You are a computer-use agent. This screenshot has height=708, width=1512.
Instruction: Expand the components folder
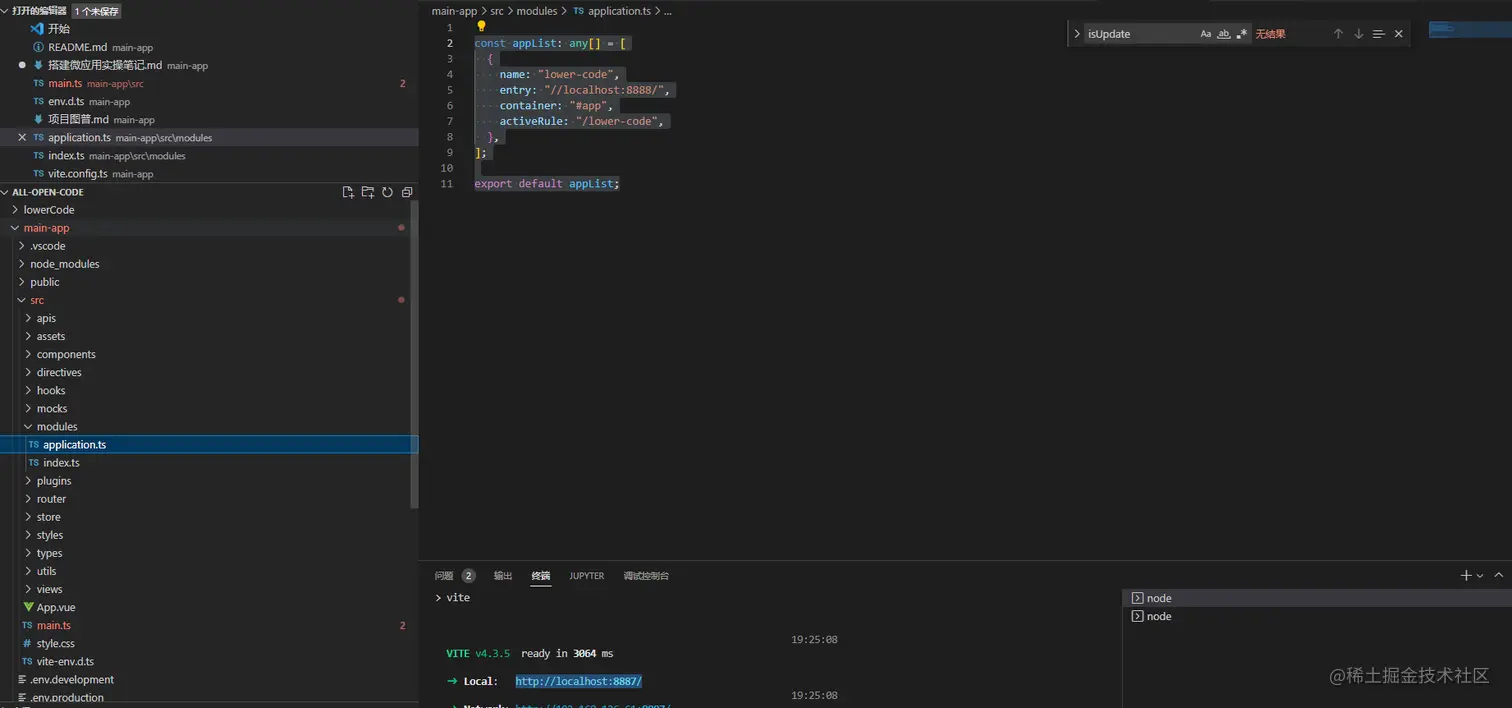coord(209,354)
